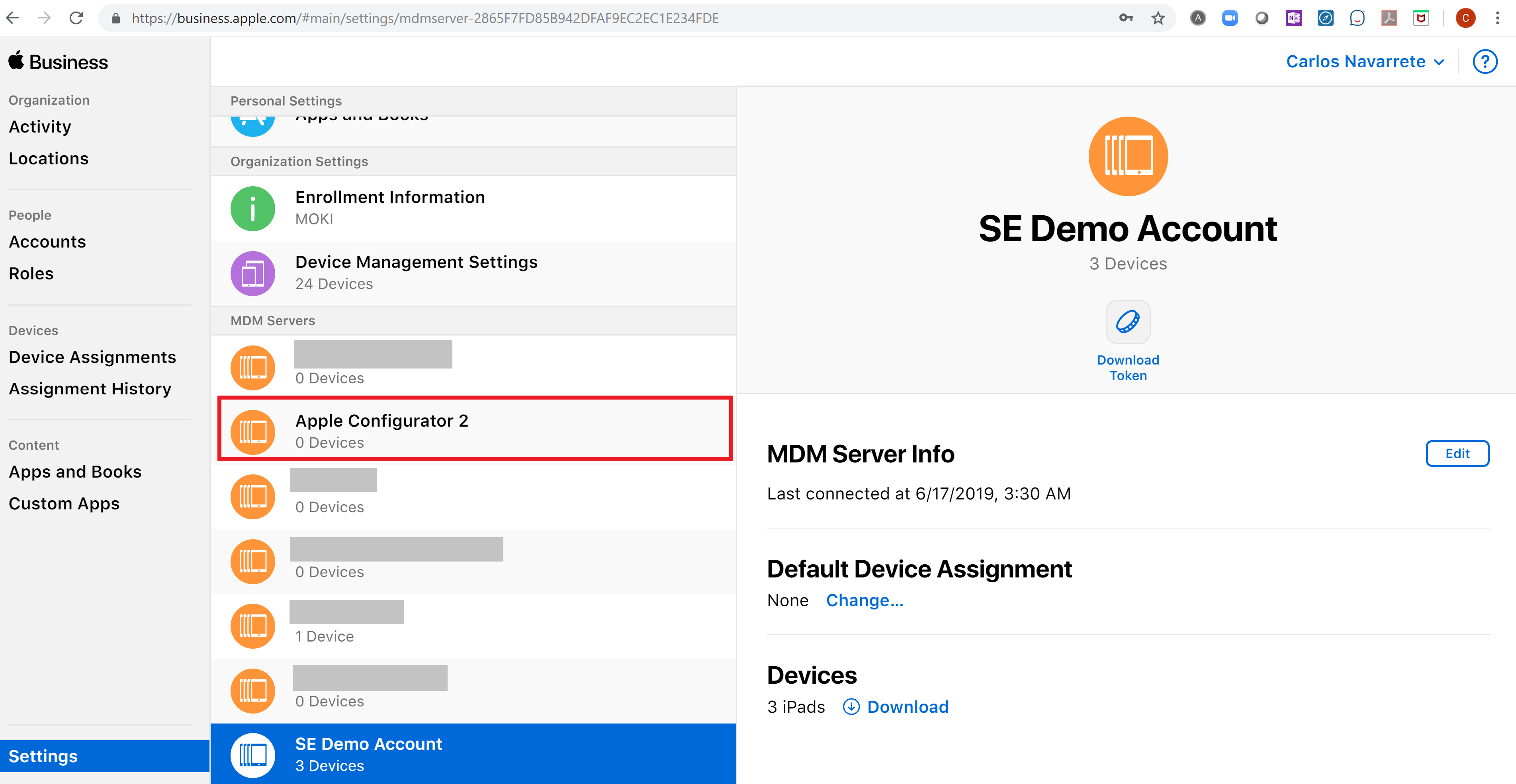Select Device Management Settings 24 Devices
This screenshot has height=784, width=1516.
473,273
